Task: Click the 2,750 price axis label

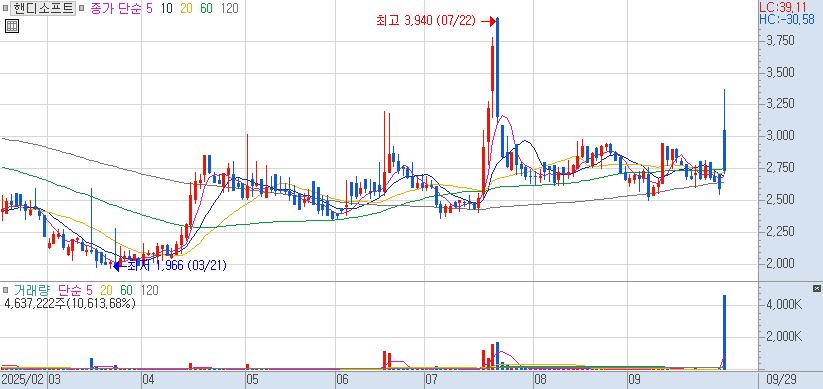Action: pos(779,167)
